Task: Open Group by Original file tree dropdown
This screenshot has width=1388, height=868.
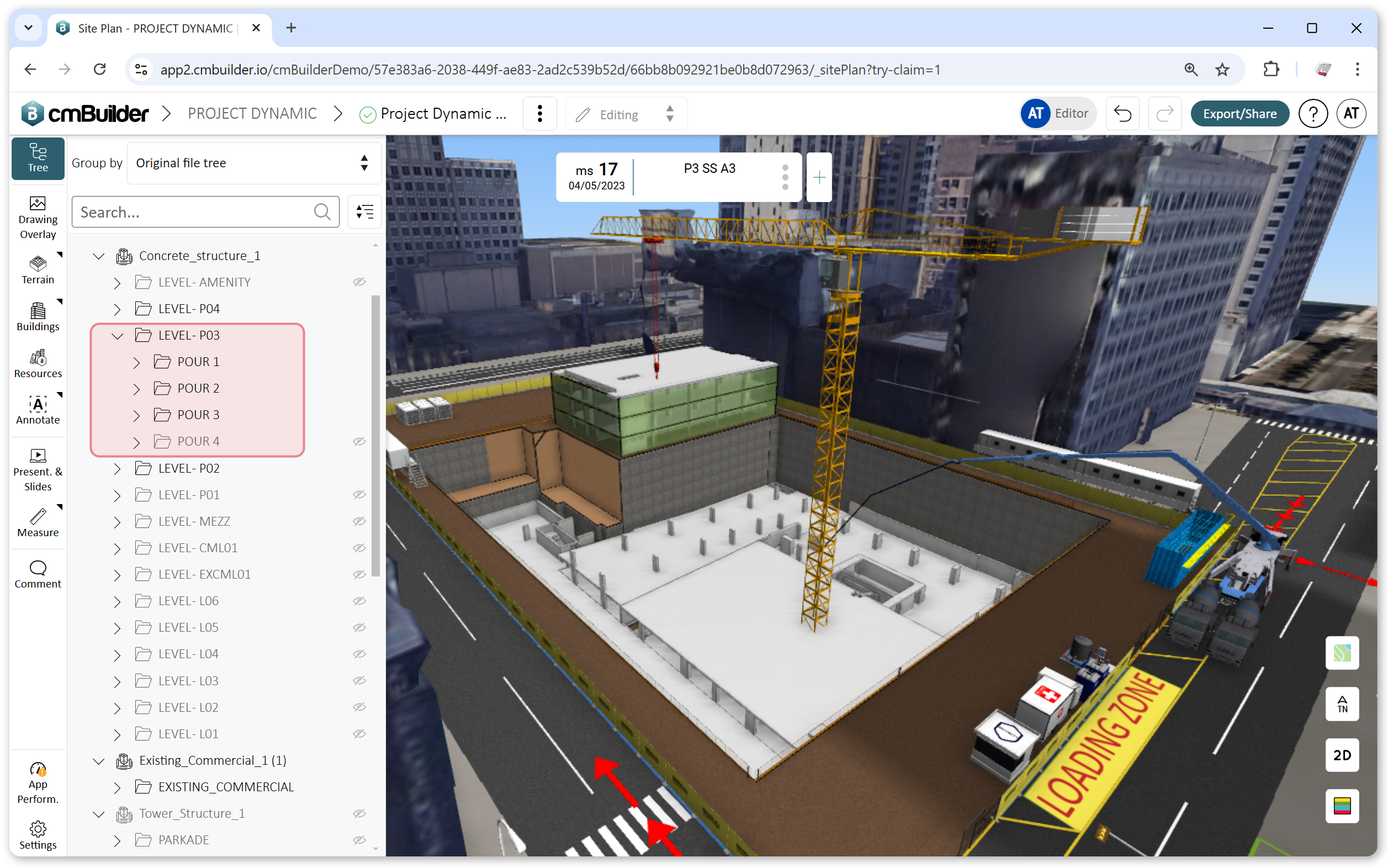Action: (x=254, y=163)
